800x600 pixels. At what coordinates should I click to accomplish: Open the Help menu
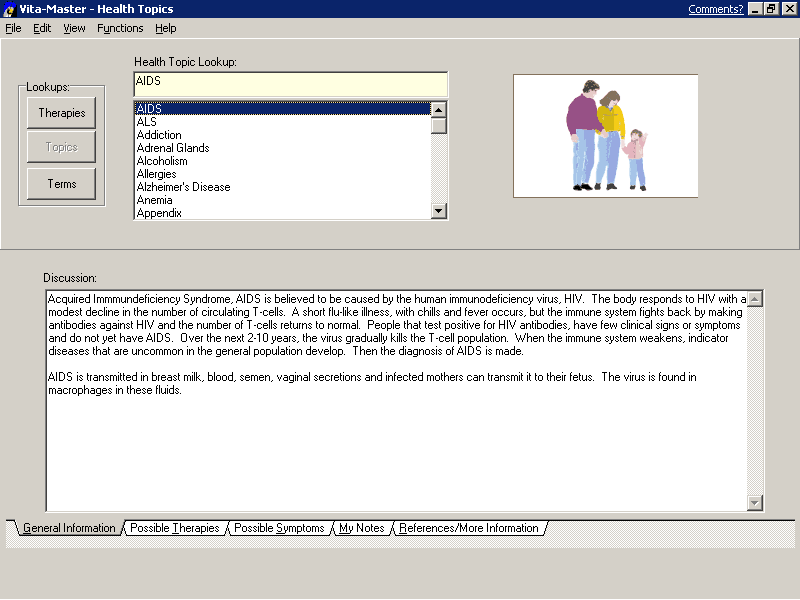[x=166, y=28]
